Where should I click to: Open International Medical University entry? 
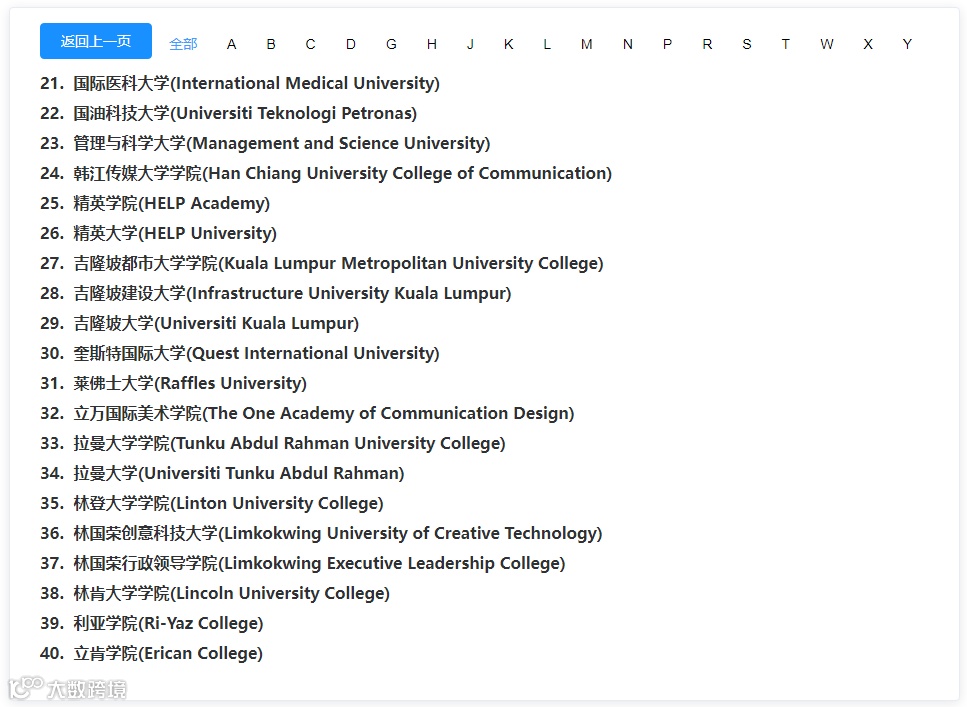240,83
